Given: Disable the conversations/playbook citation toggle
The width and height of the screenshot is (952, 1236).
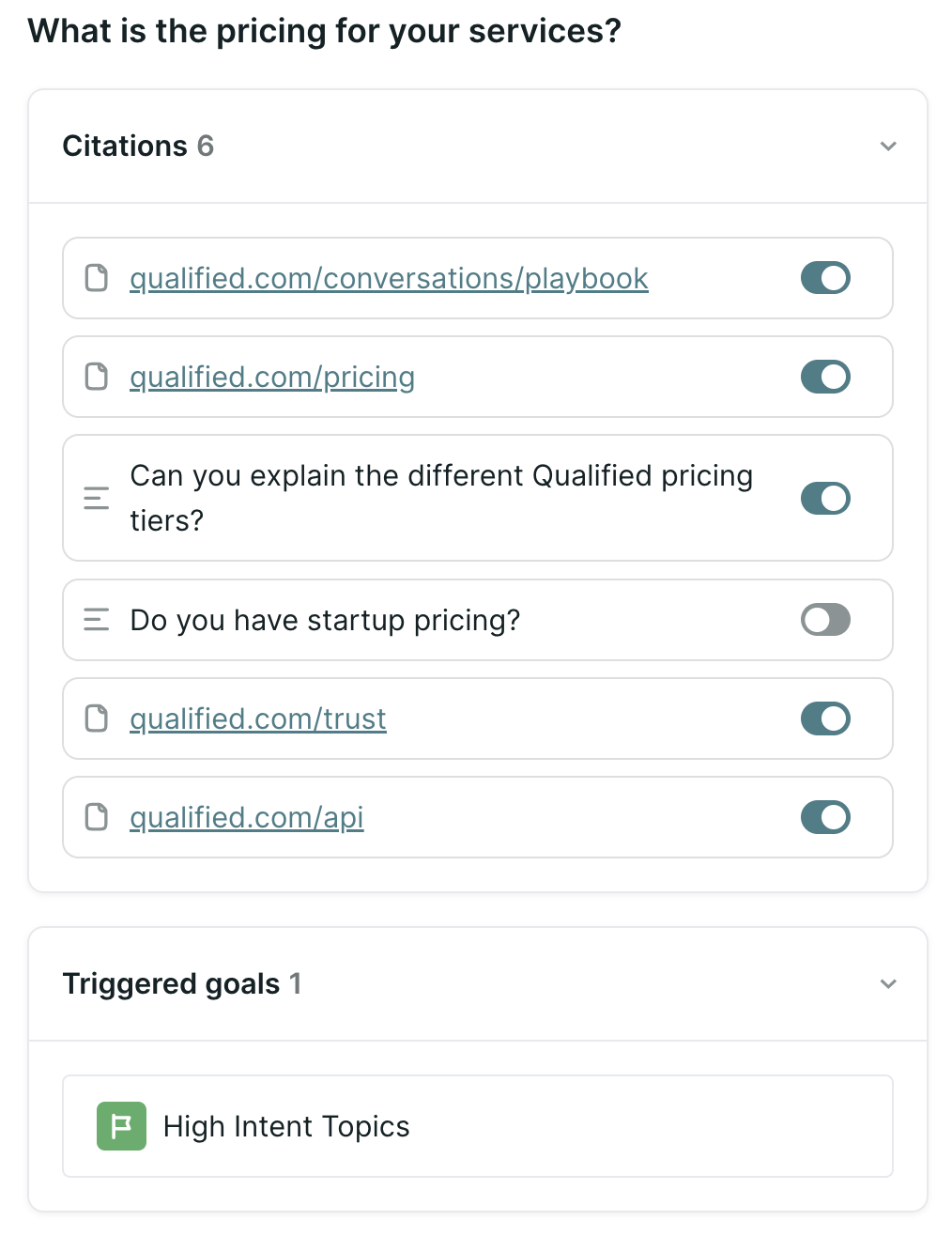Looking at the screenshot, I should coord(825,278).
